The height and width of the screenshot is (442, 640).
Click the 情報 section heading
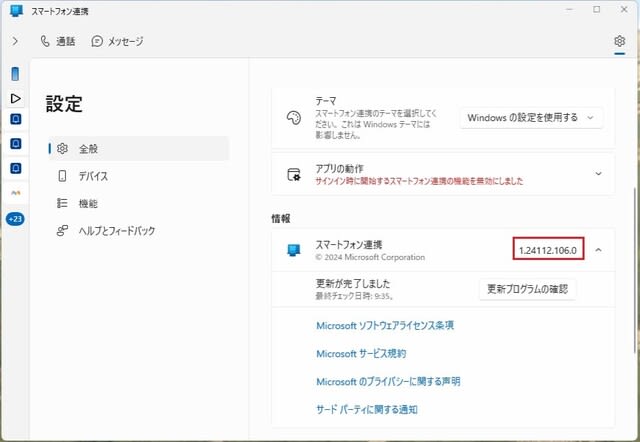(x=281, y=219)
